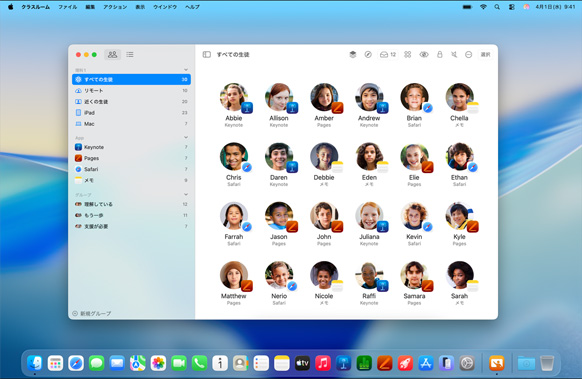The width and height of the screenshot is (582, 379).
Task: Select student Debbie's avatar
Action: [x=324, y=157]
